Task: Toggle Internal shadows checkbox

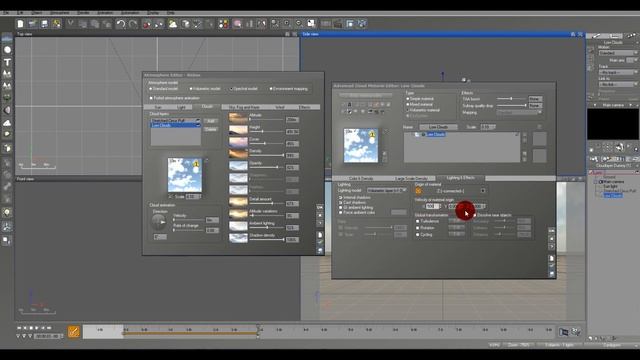Action: [x=340, y=198]
